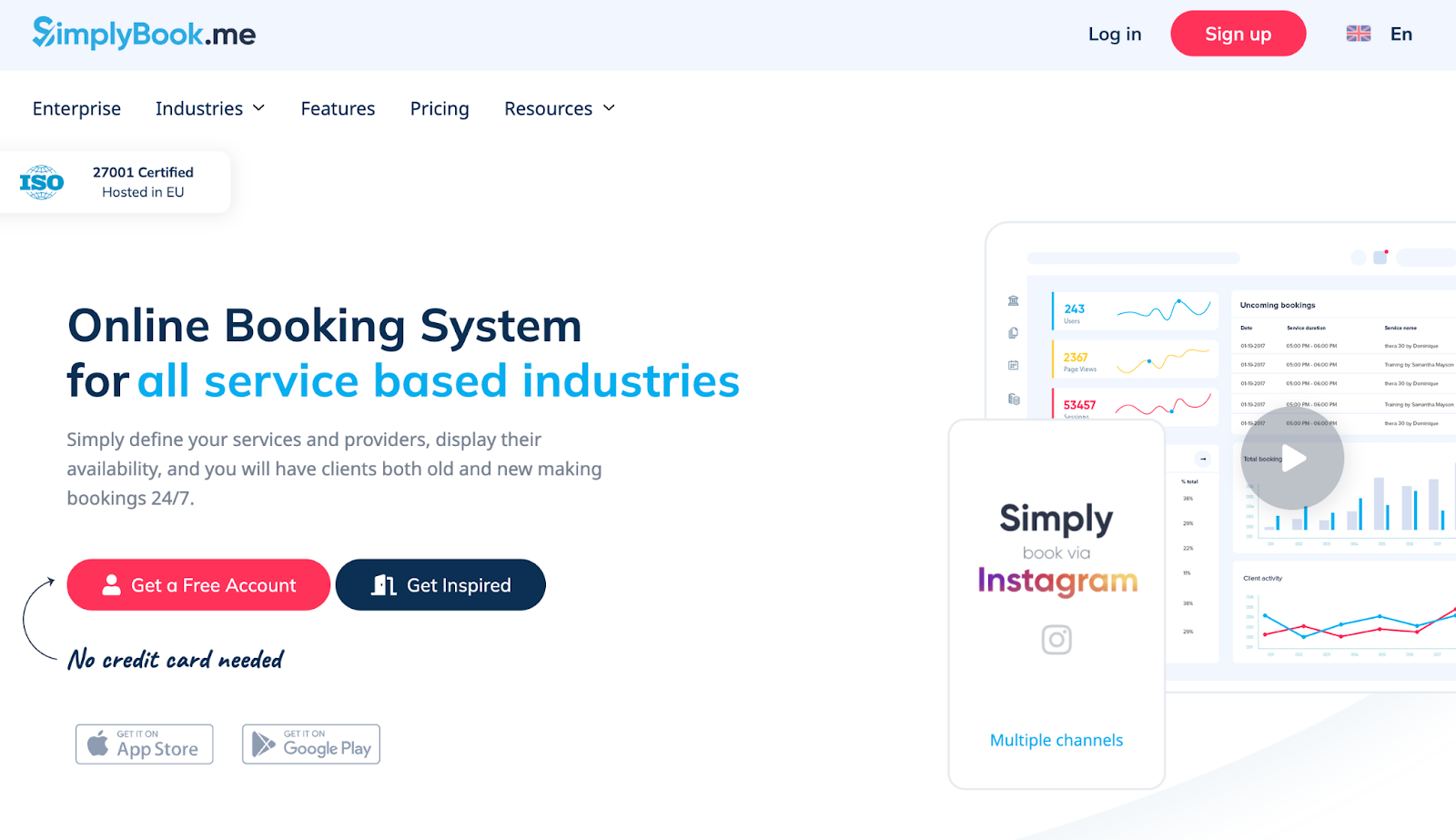Click the calendar icon in dashboard sidebar

click(x=1013, y=366)
